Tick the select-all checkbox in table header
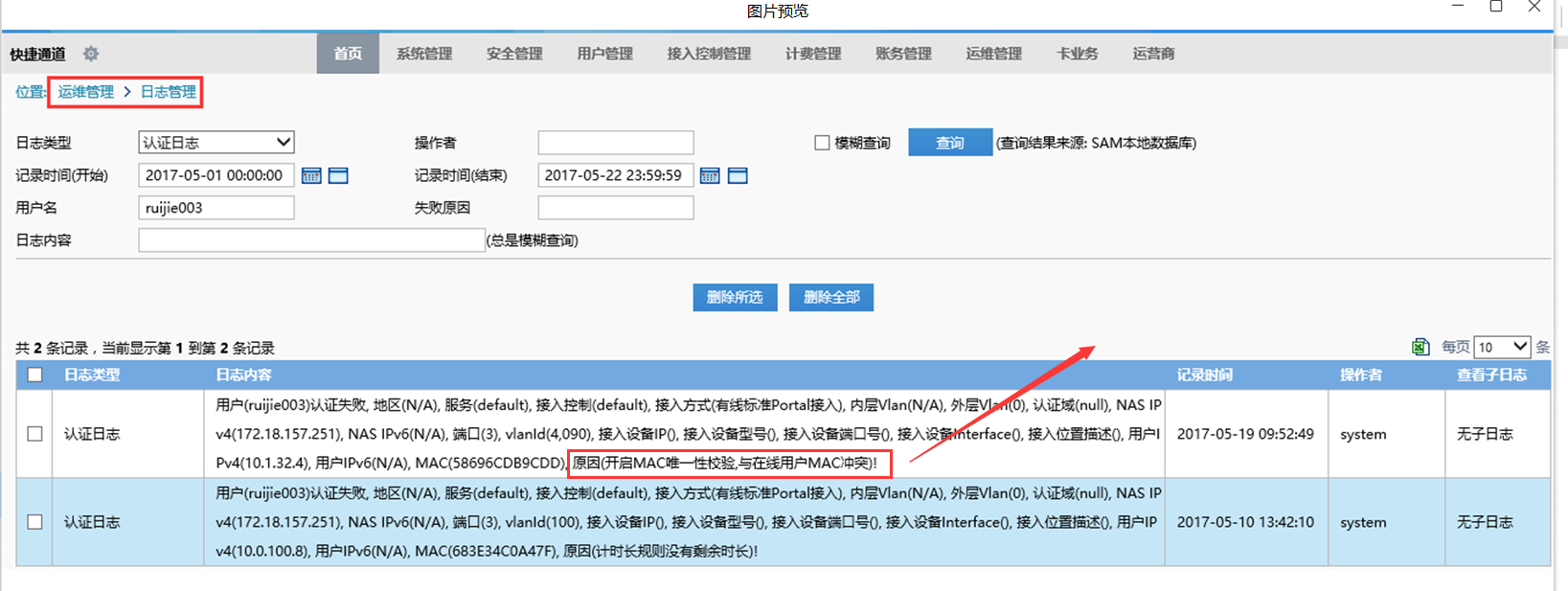 pyautogui.click(x=34, y=375)
